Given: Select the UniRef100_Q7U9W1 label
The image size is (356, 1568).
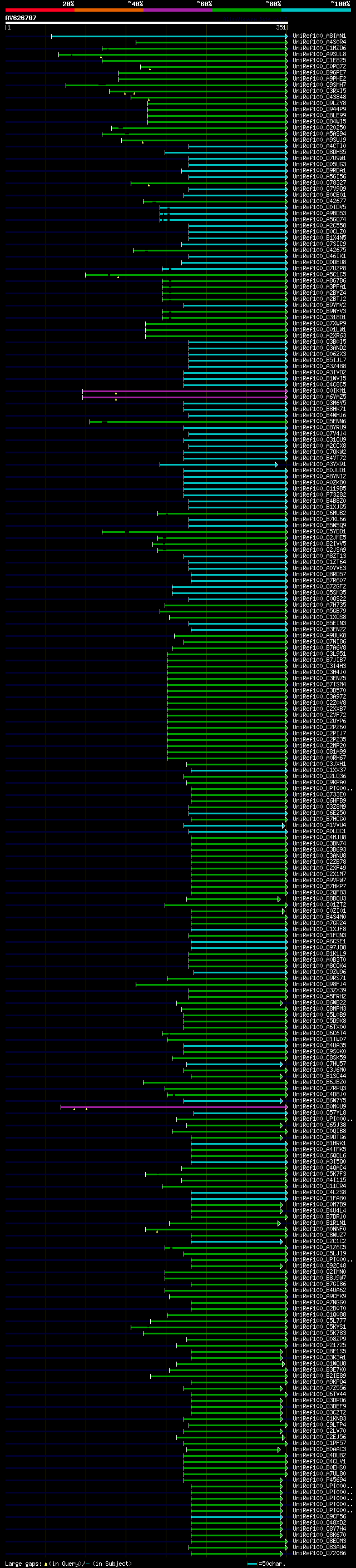Looking at the screenshot, I should click(x=319, y=159).
